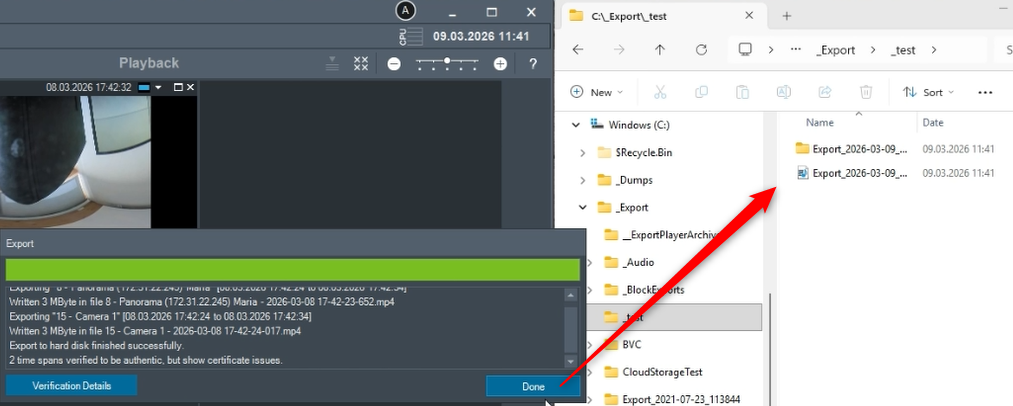The image size is (1013, 406).
Task: Click the Explorer delete trash icon
Action: 866,92
